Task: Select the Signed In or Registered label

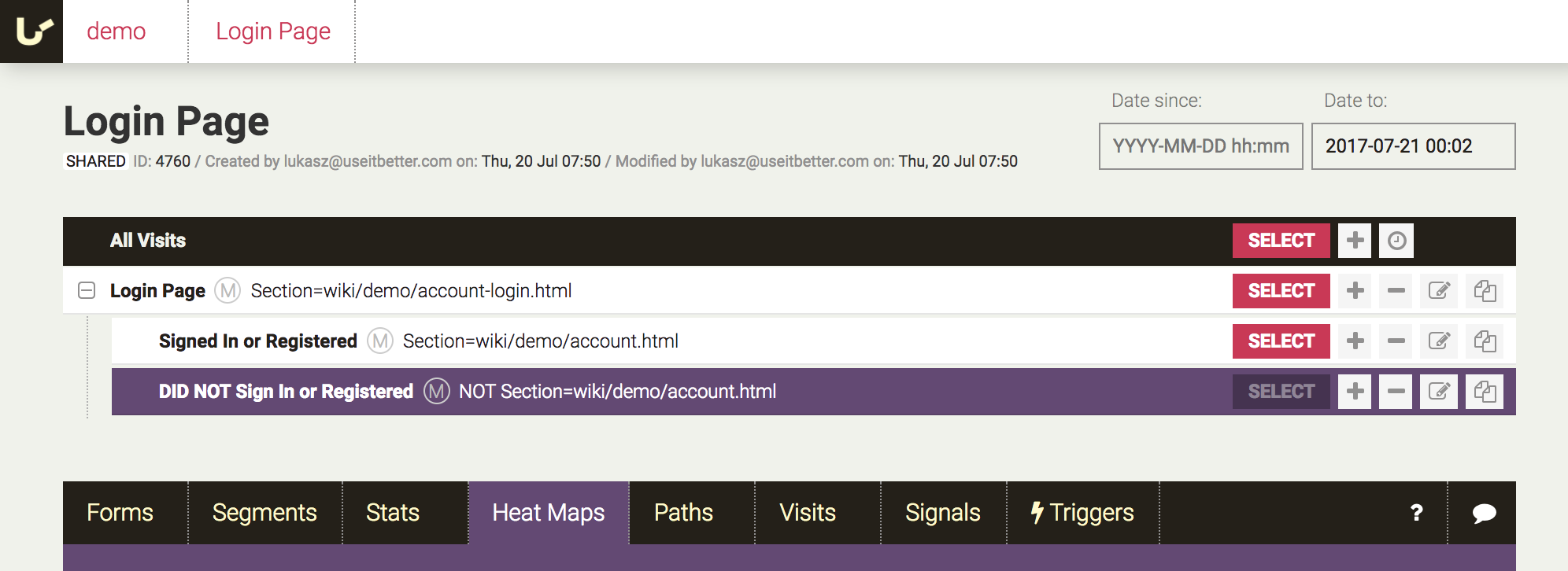Action: click(258, 341)
